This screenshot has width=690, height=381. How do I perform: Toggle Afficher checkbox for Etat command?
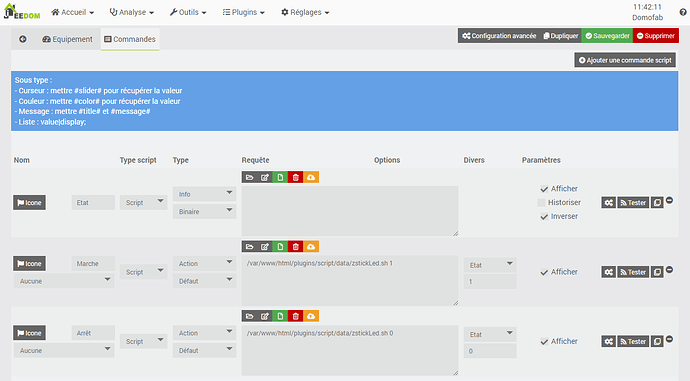(x=544, y=189)
